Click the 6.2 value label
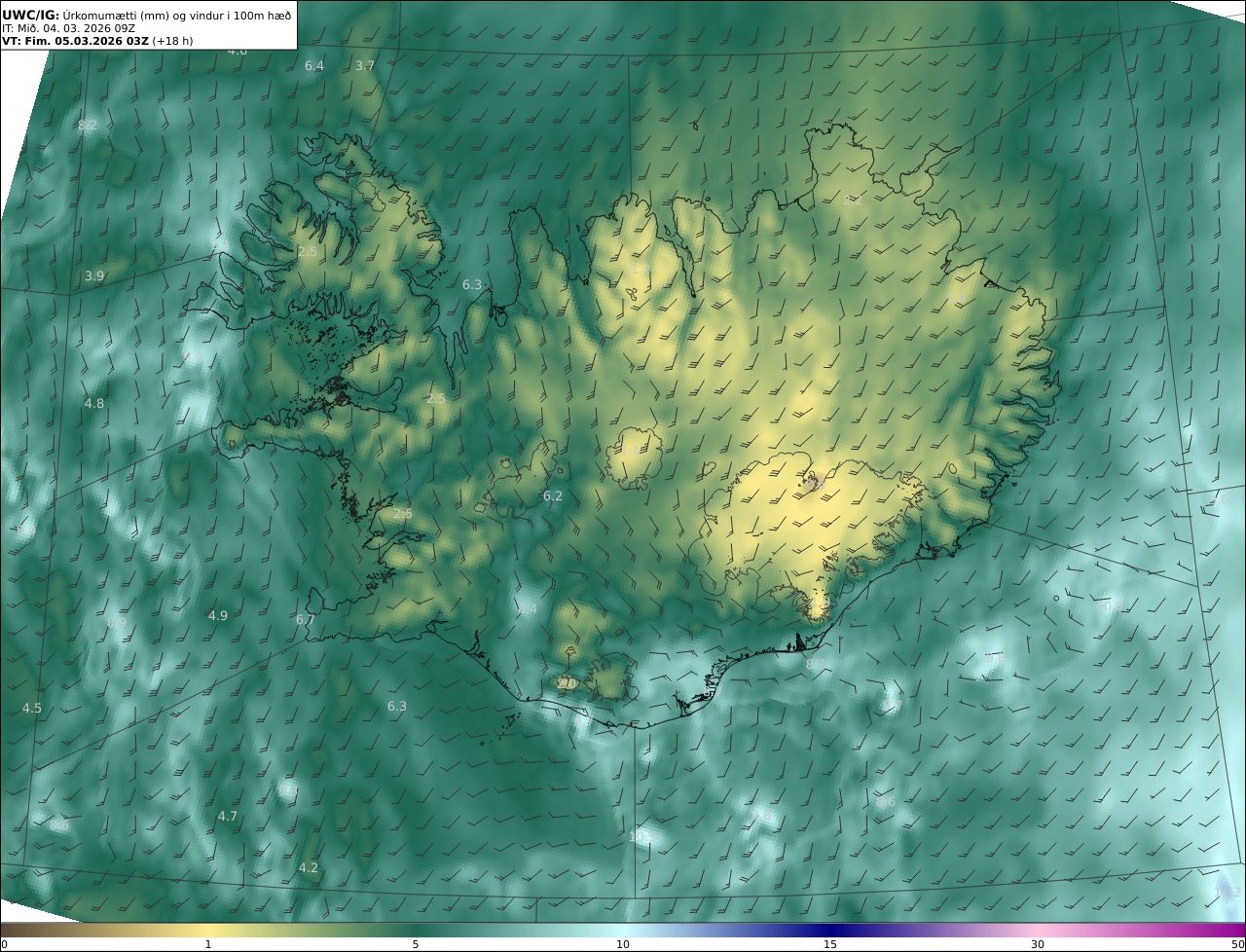 pos(553,495)
